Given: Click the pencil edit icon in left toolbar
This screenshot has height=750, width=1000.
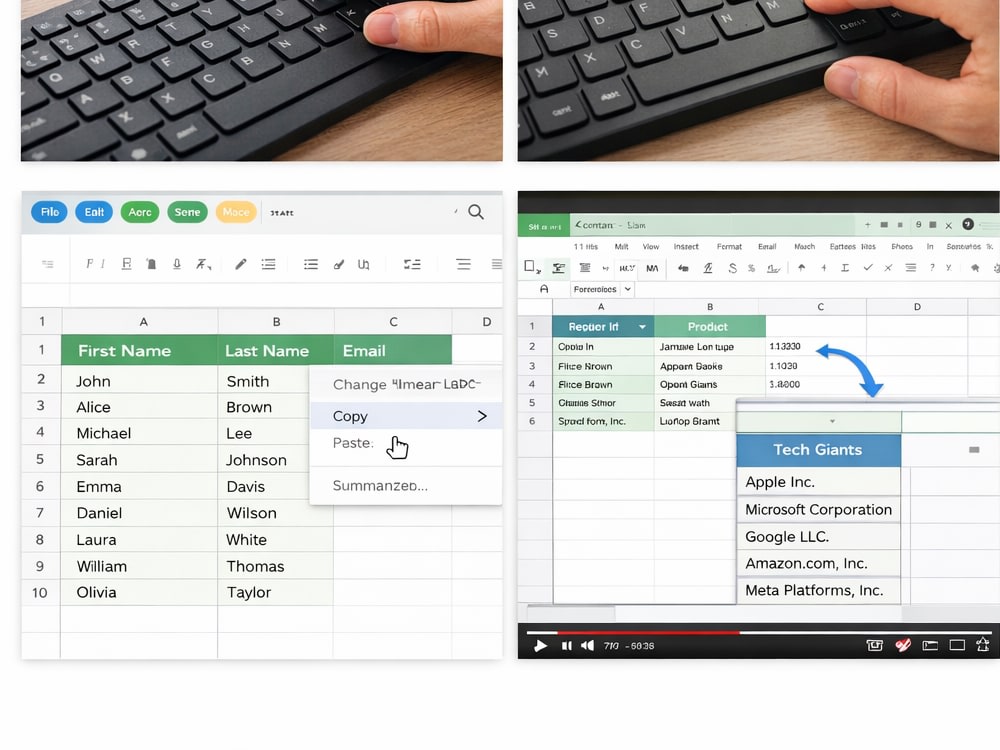Looking at the screenshot, I should pyautogui.click(x=240, y=264).
